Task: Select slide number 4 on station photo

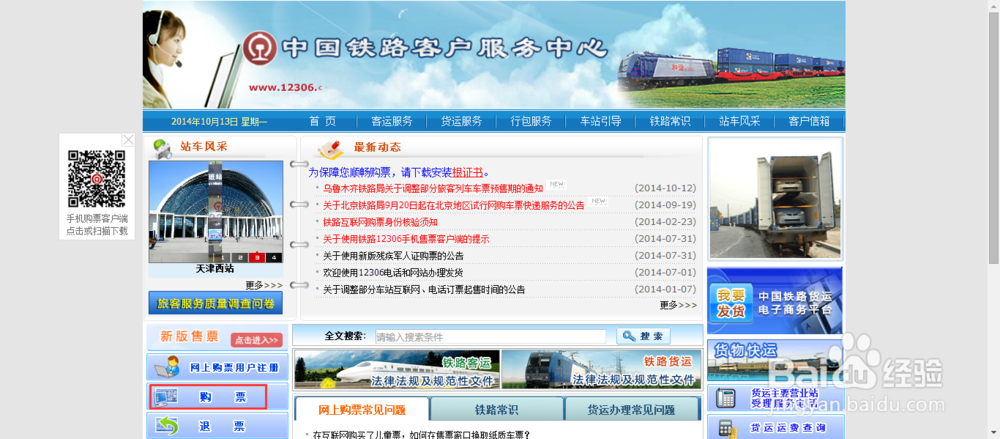Action: click(274, 258)
